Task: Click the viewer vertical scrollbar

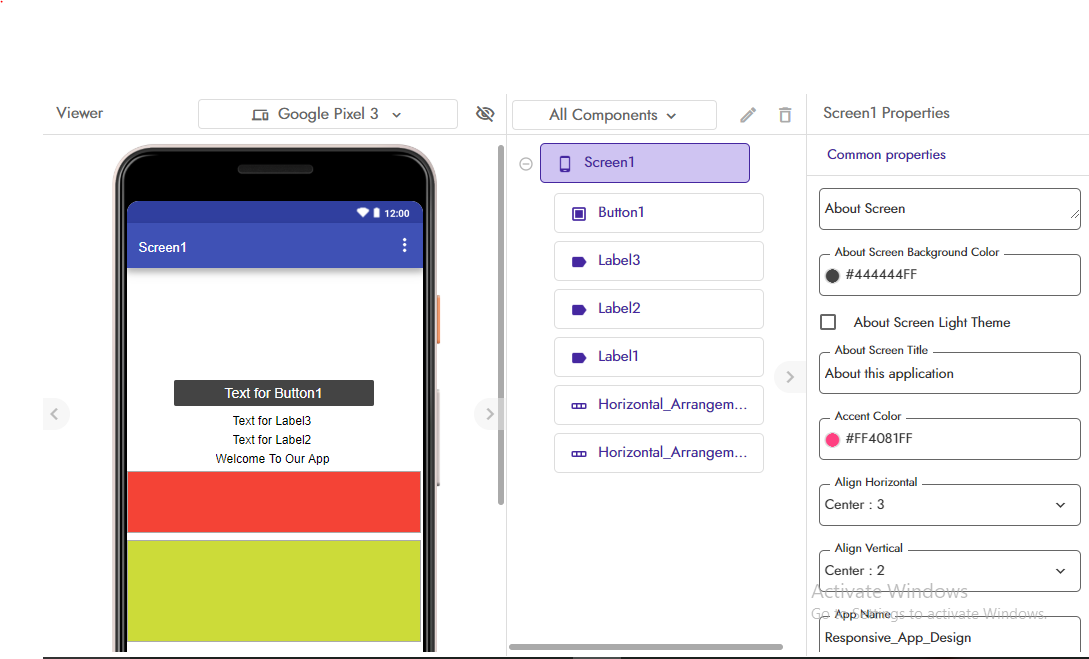Action: point(500,325)
